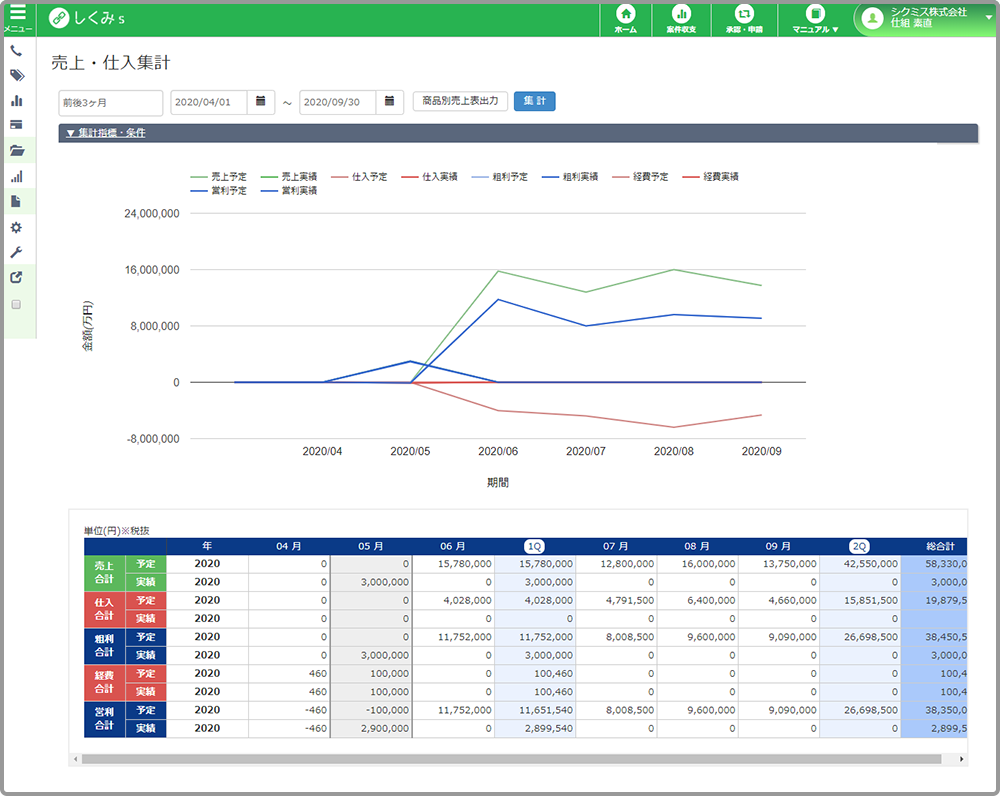This screenshot has height=796, width=1000.
Task: Click the table scrollbar right arrow
Action: [x=962, y=759]
